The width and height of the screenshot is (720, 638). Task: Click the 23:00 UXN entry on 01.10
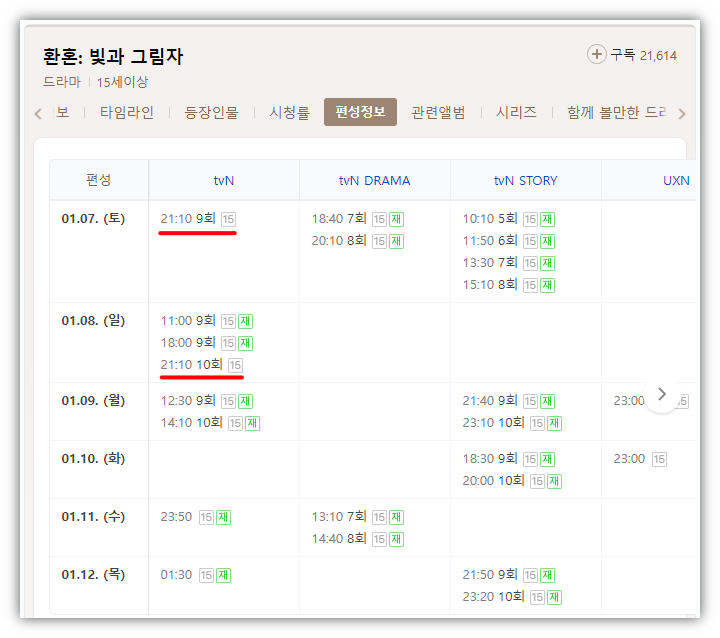[x=640, y=459]
